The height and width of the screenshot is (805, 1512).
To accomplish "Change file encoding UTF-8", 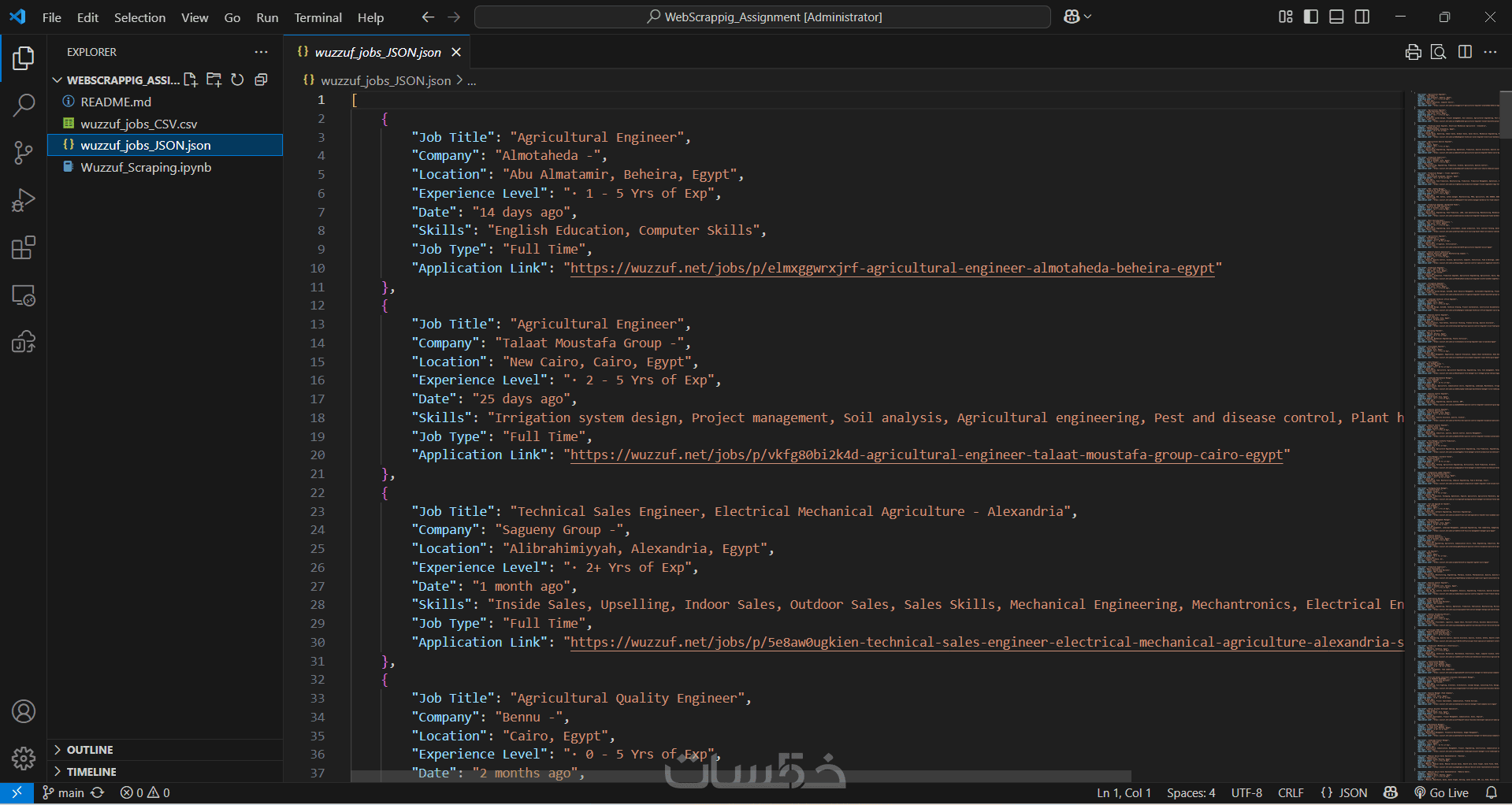I will point(1246,793).
